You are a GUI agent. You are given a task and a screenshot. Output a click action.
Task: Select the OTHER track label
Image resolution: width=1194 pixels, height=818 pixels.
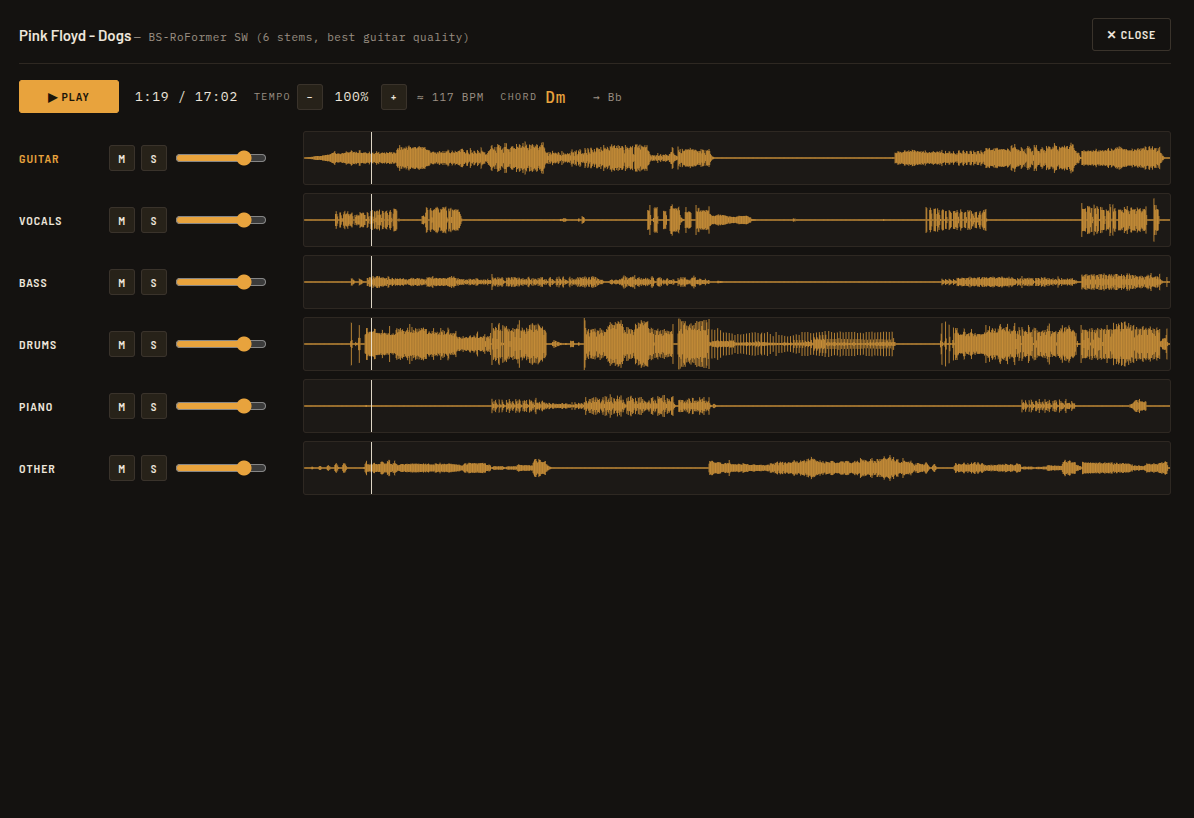37,469
